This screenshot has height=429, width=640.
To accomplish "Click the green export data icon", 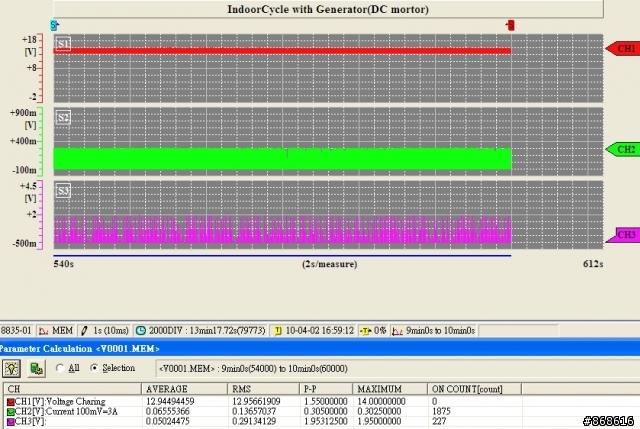I will point(36,369).
